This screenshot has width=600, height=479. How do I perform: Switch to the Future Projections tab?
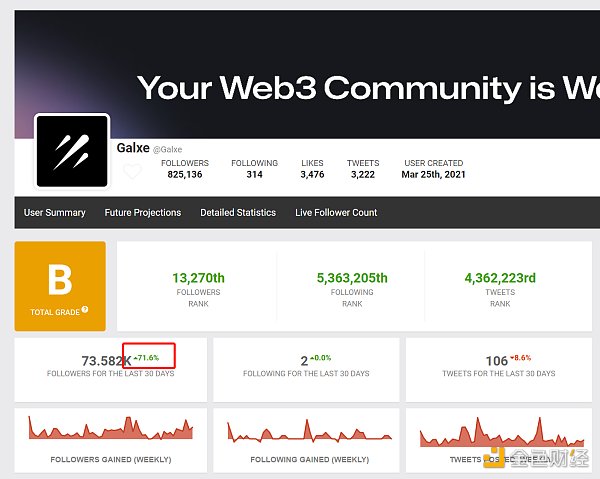(143, 213)
